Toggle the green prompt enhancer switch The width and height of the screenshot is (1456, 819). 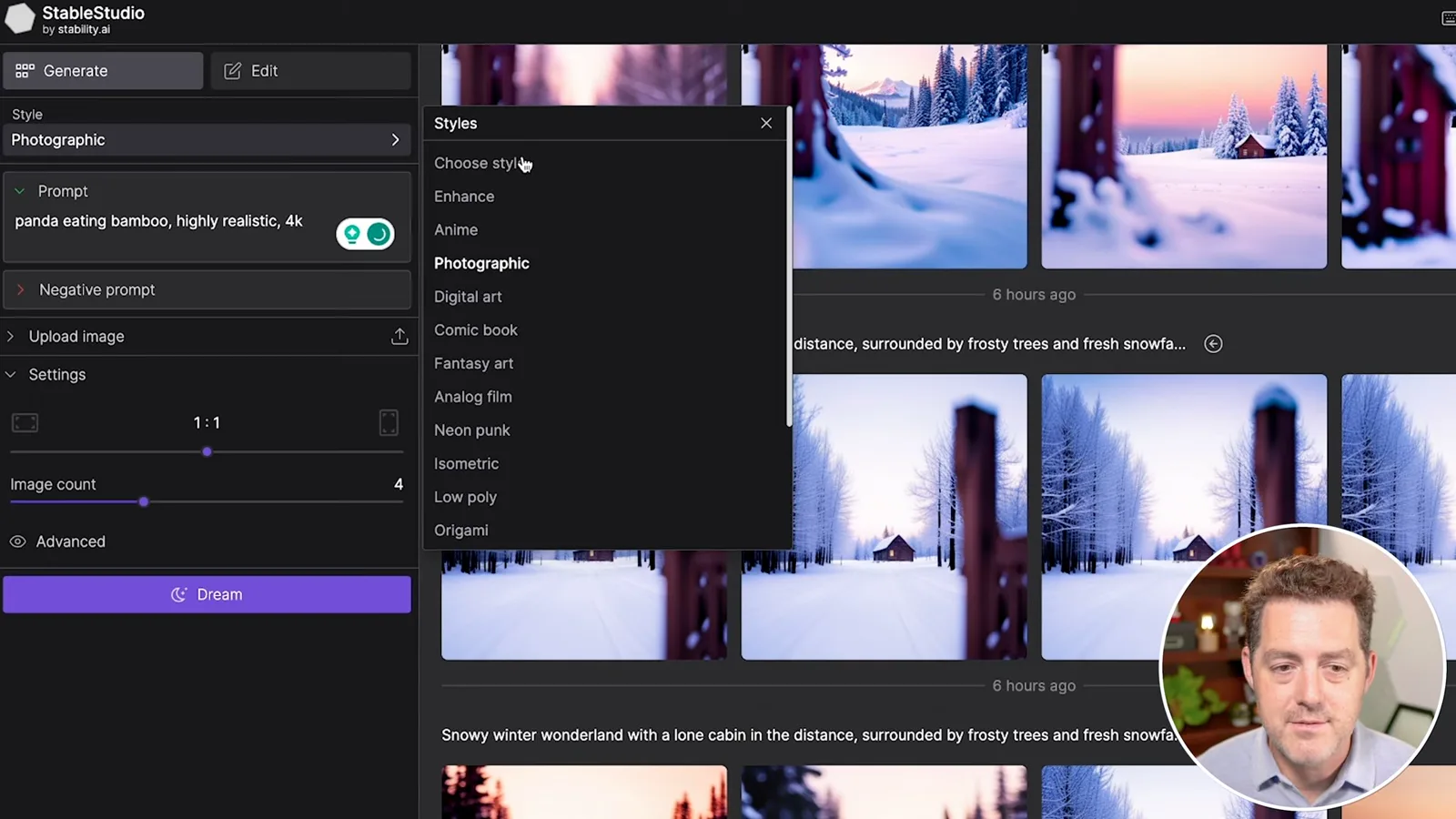coord(365,234)
